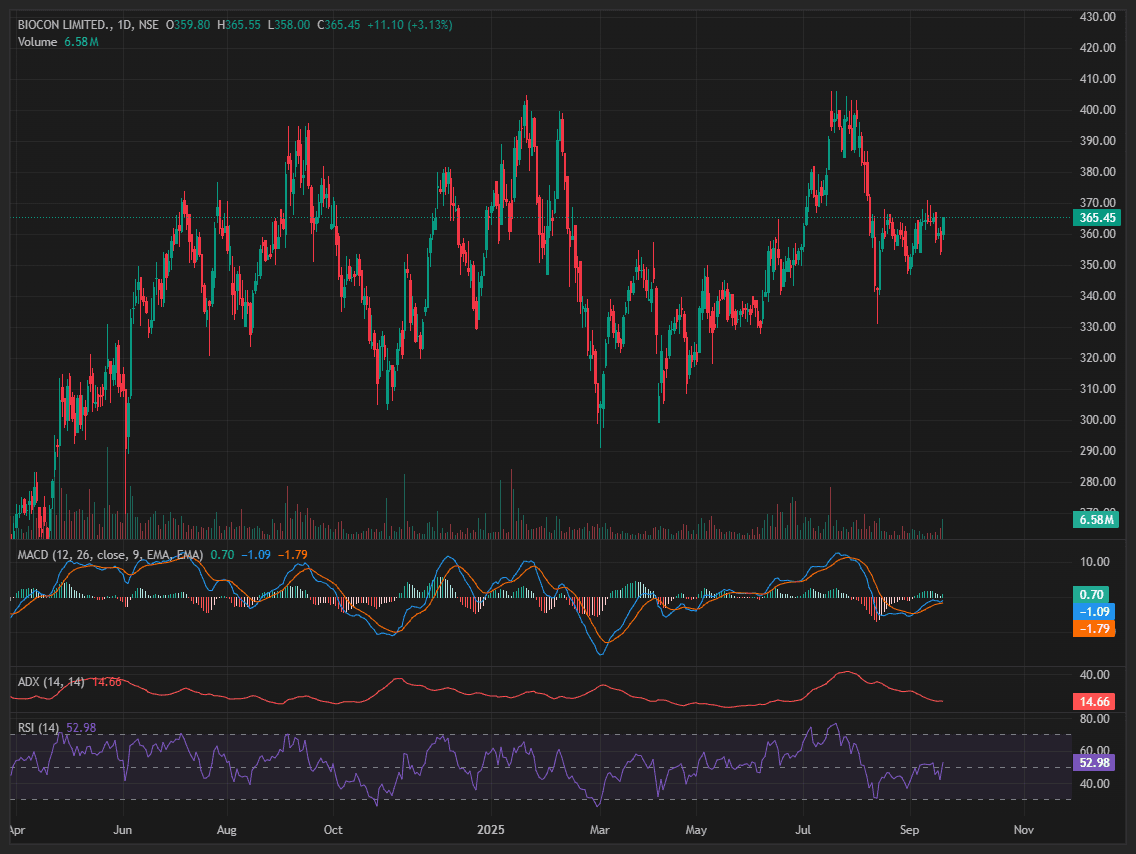
Task: Click the 390.00 price axis label
Action: point(1097,141)
